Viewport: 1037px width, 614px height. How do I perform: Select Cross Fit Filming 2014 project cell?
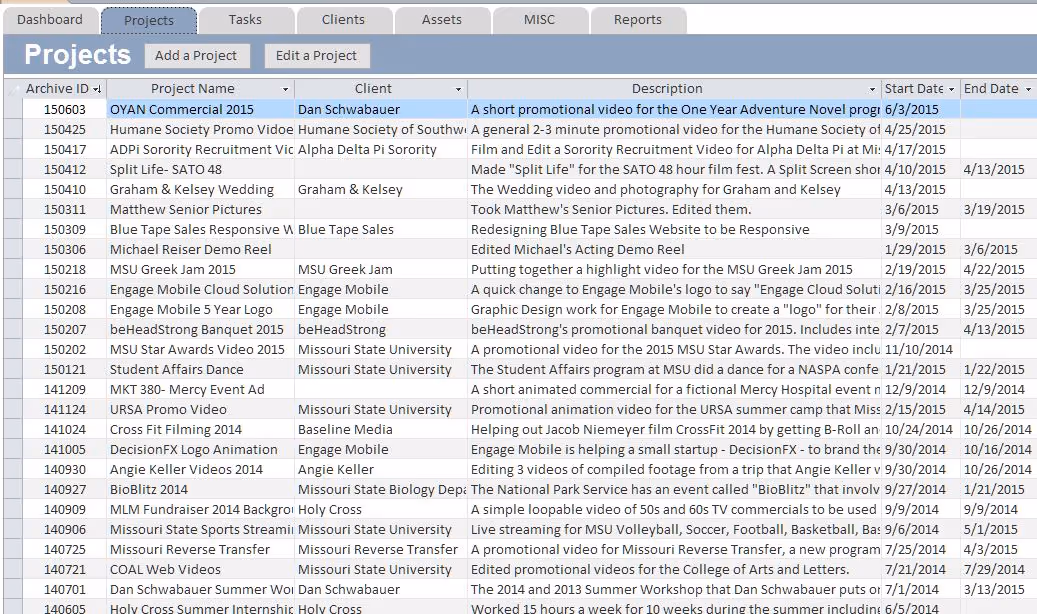[x=200, y=429]
